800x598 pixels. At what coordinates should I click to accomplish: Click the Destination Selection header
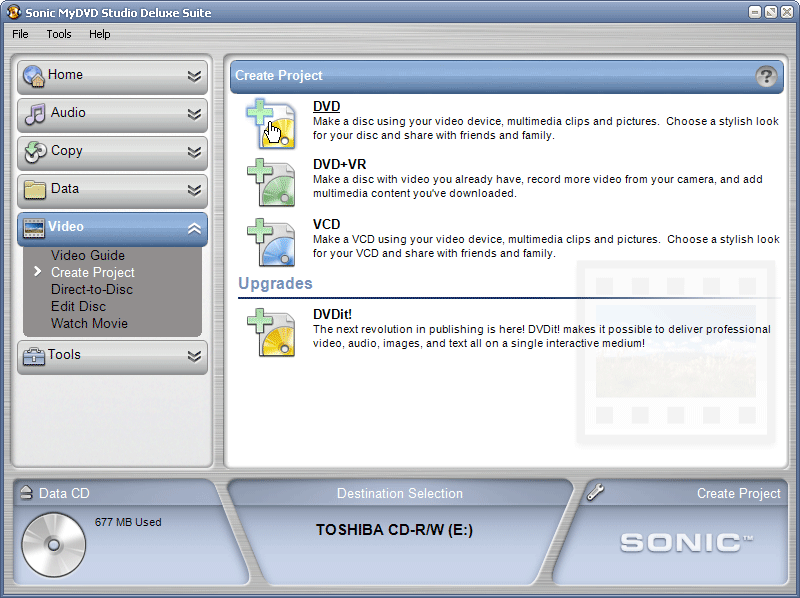pyautogui.click(x=400, y=493)
